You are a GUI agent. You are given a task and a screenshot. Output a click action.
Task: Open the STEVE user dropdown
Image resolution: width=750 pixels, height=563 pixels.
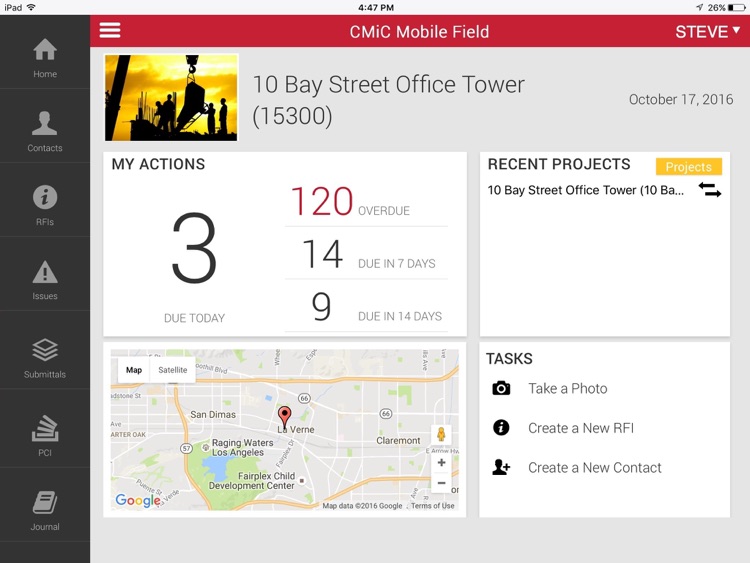[x=707, y=32]
